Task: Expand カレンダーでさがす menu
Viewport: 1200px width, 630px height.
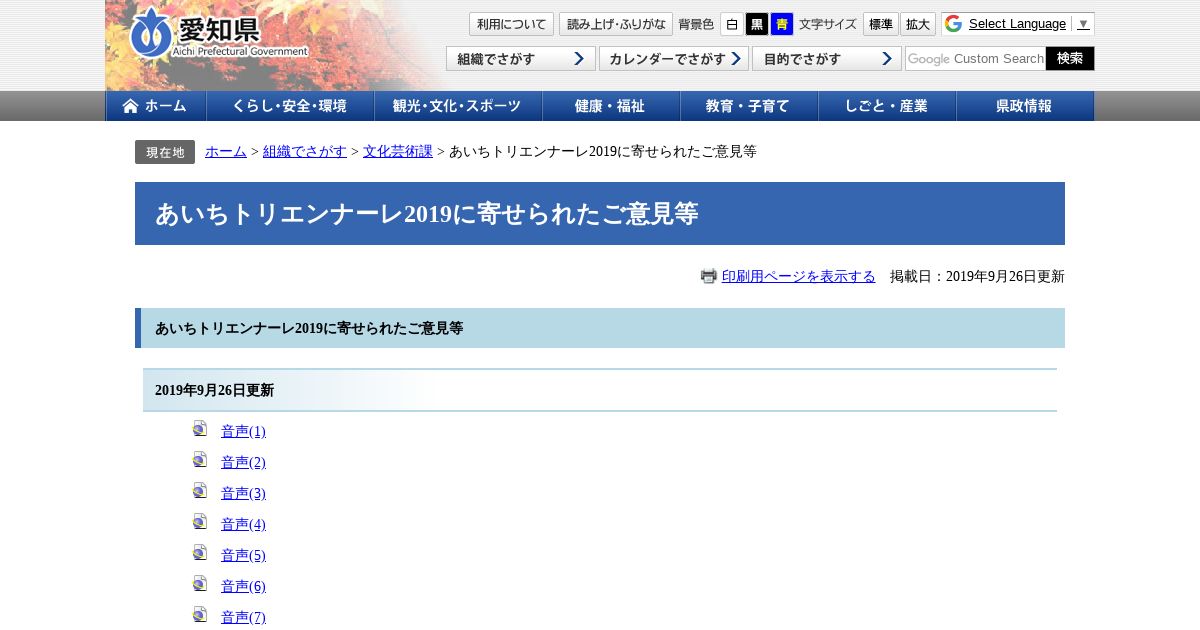Action: click(674, 59)
